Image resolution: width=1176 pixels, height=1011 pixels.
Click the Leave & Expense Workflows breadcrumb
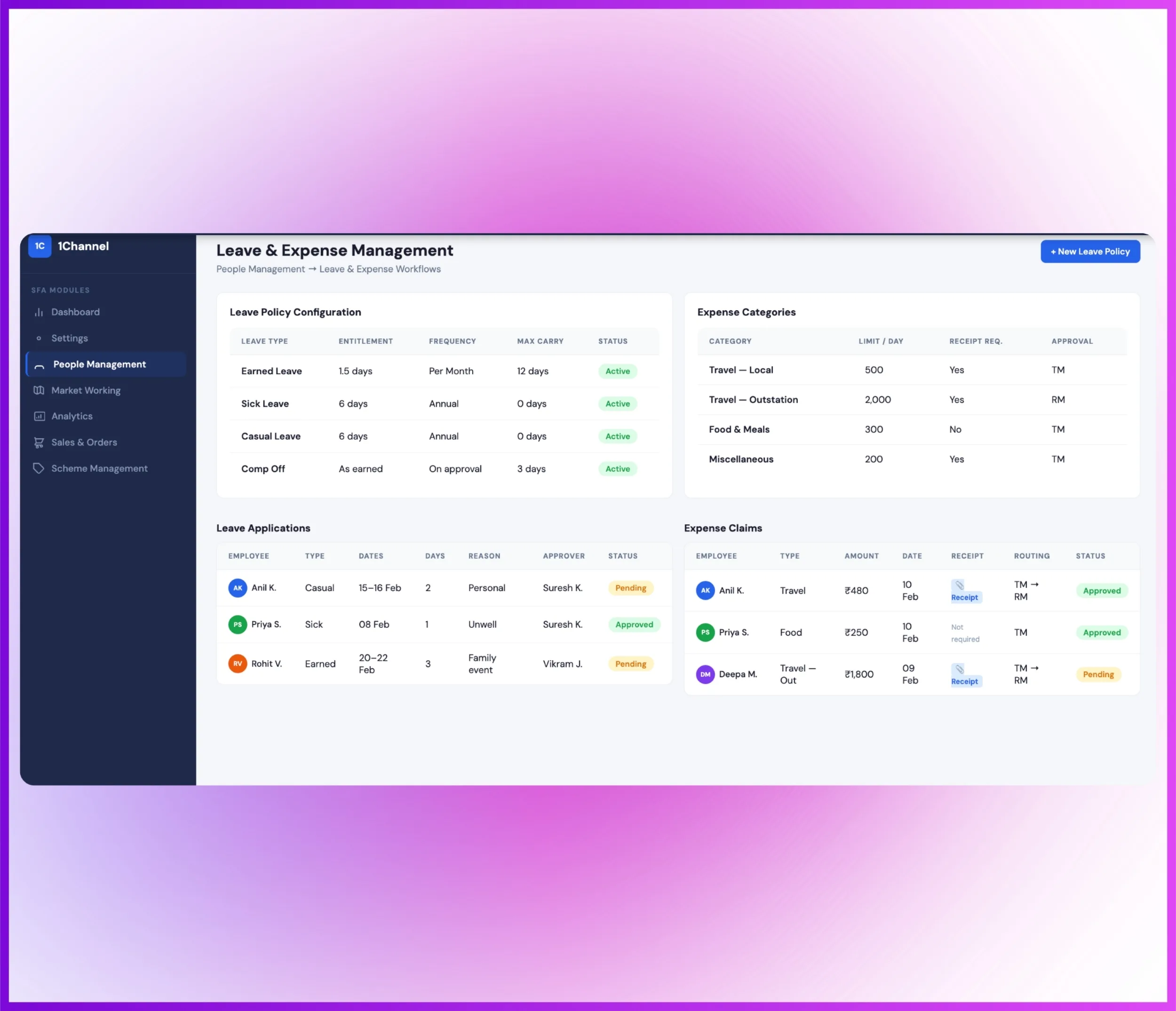[380, 269]
